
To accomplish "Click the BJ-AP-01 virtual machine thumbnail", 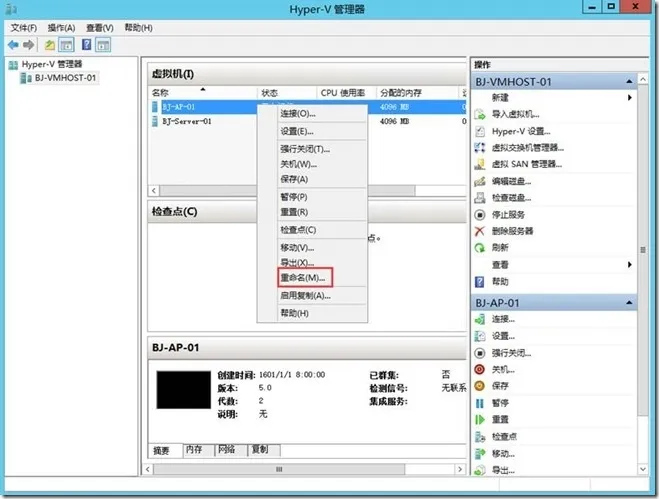I will tap(184, 390).
